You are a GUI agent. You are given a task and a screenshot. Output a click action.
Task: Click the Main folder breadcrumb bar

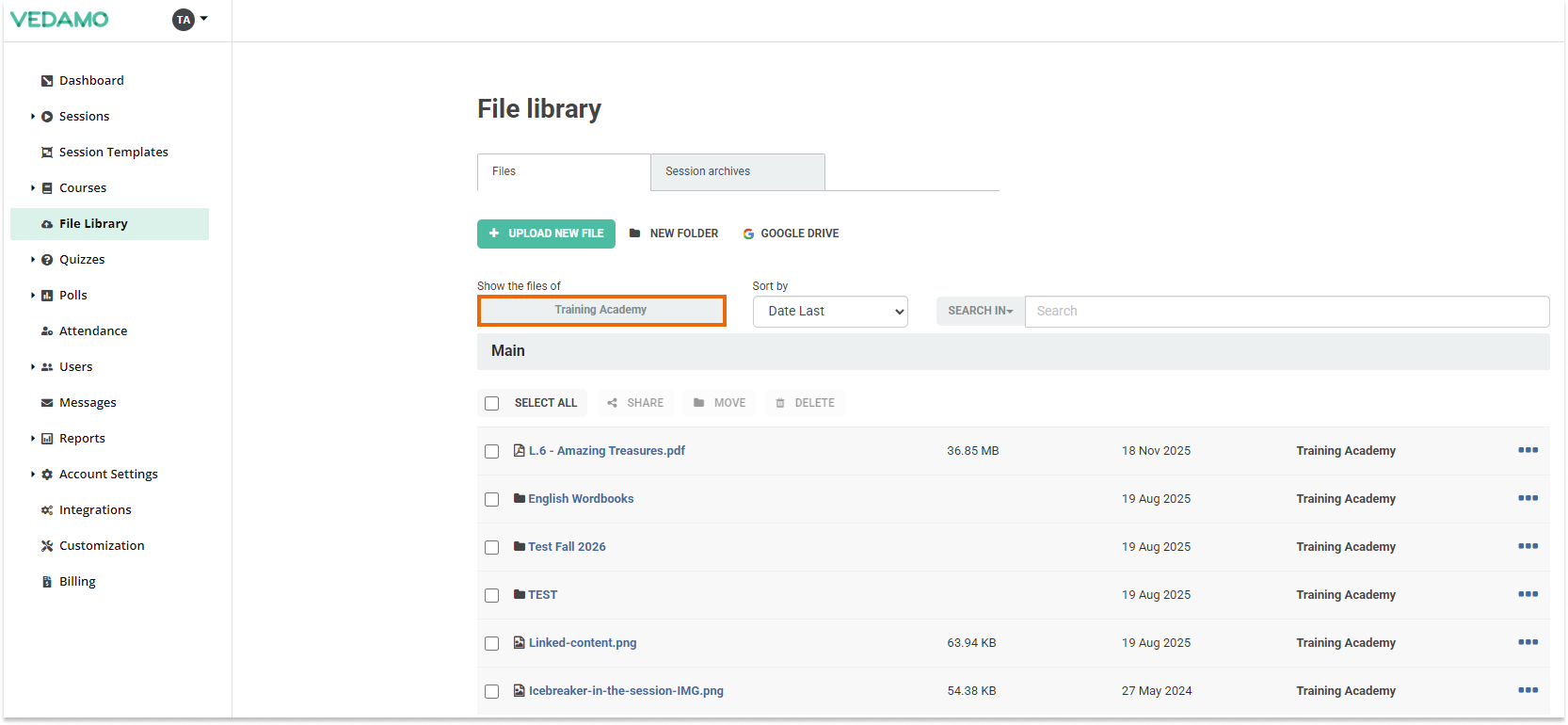[1013, 351]
